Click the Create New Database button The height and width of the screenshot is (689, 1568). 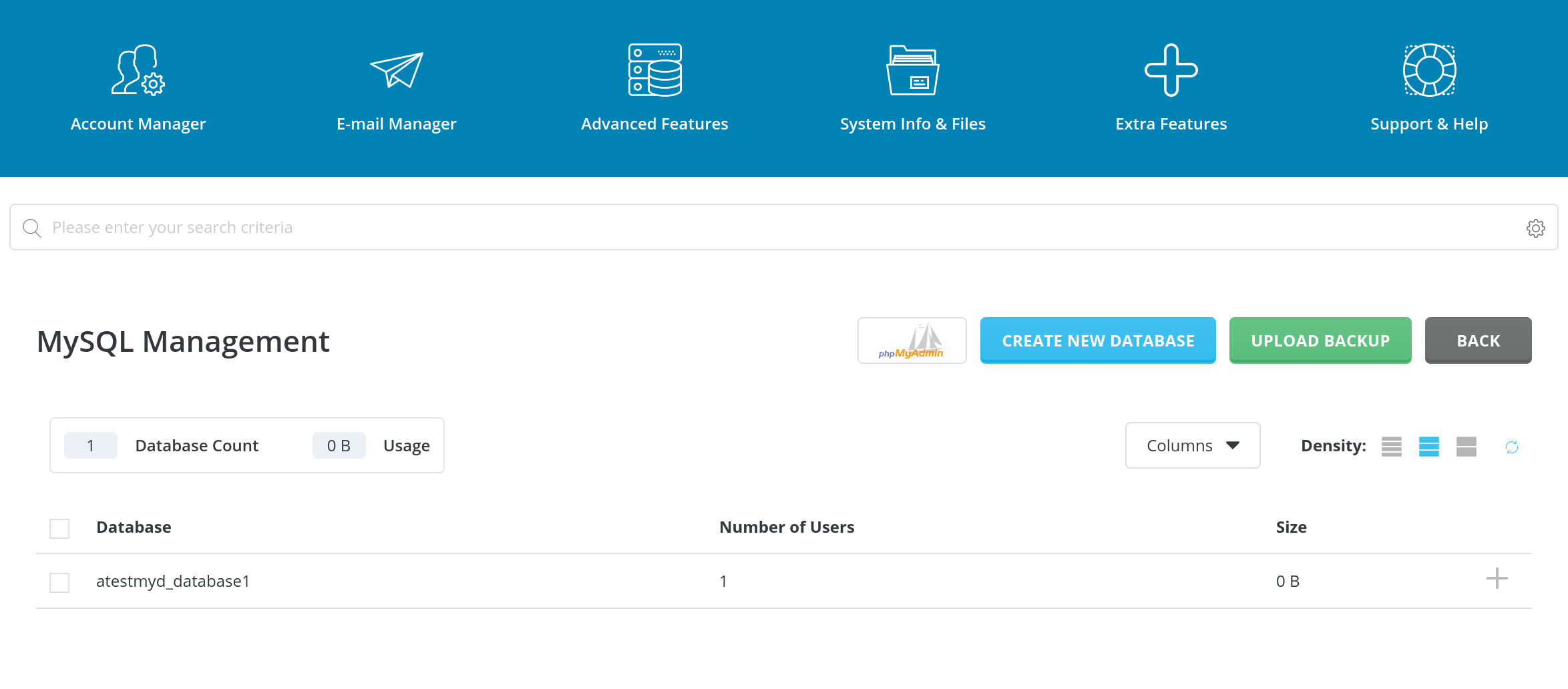(1097, 340)
